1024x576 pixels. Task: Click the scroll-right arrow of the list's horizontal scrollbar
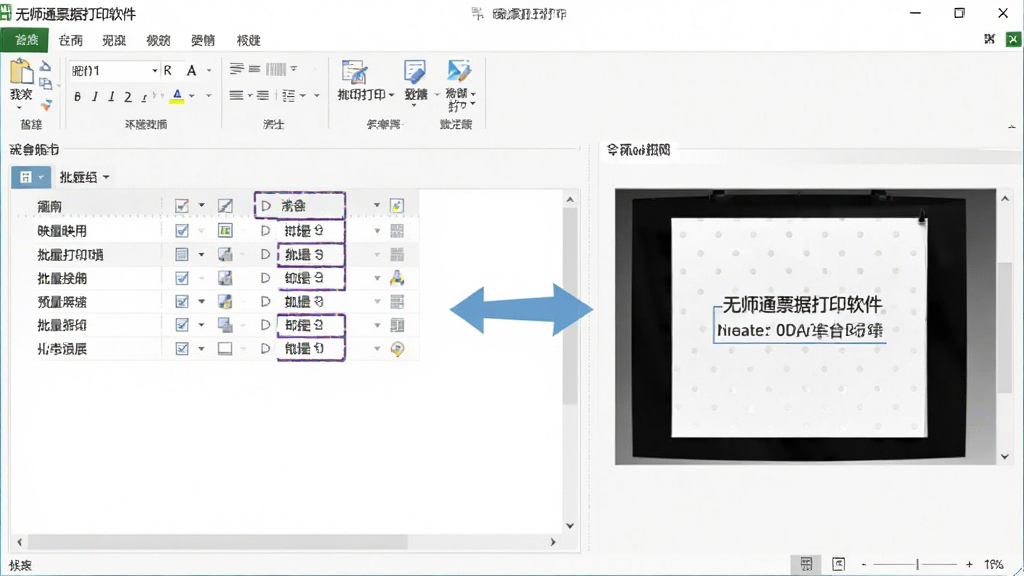[553, 542]
